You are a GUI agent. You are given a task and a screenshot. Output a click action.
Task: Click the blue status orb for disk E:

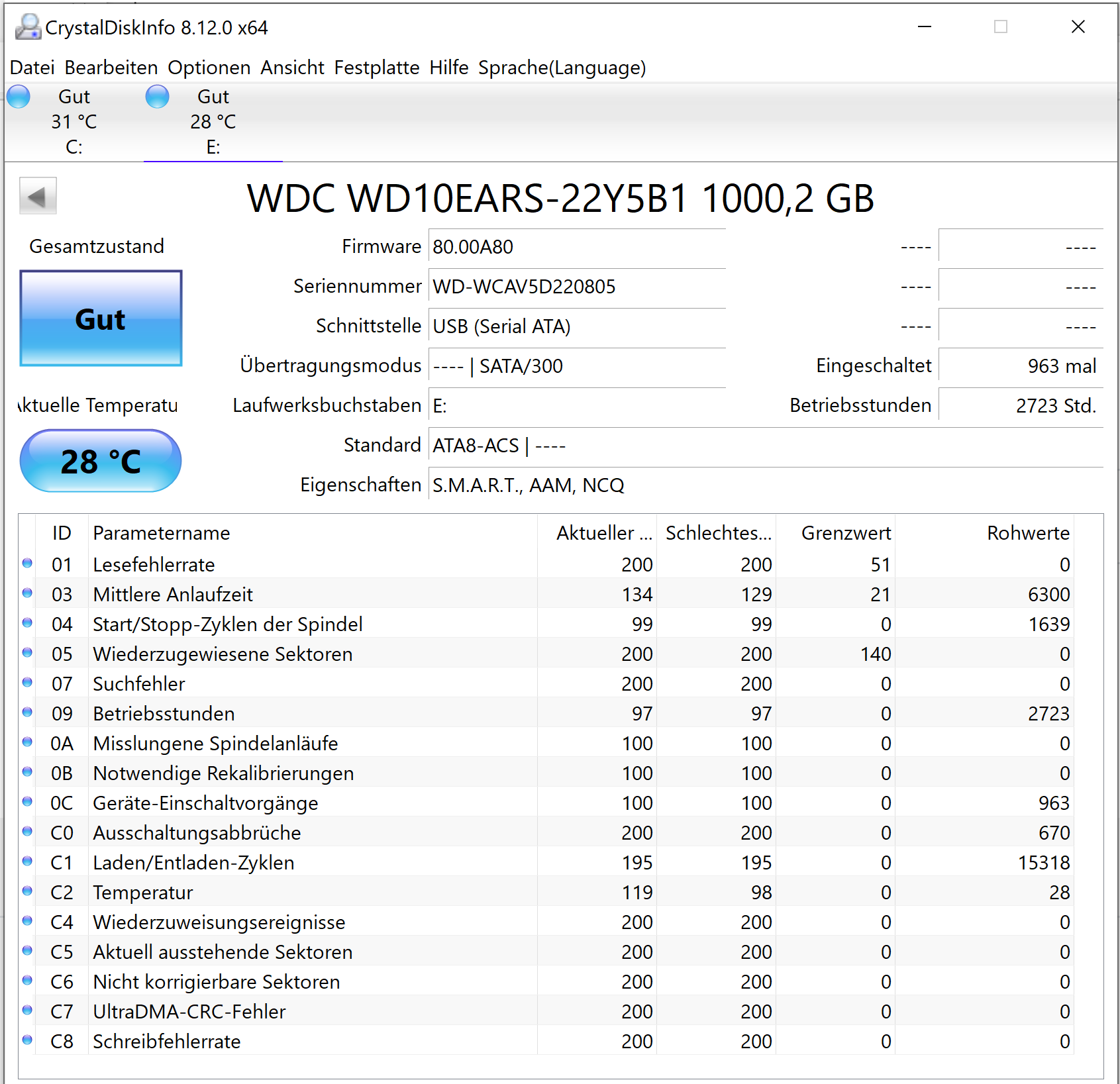click(x=158, y=97)
